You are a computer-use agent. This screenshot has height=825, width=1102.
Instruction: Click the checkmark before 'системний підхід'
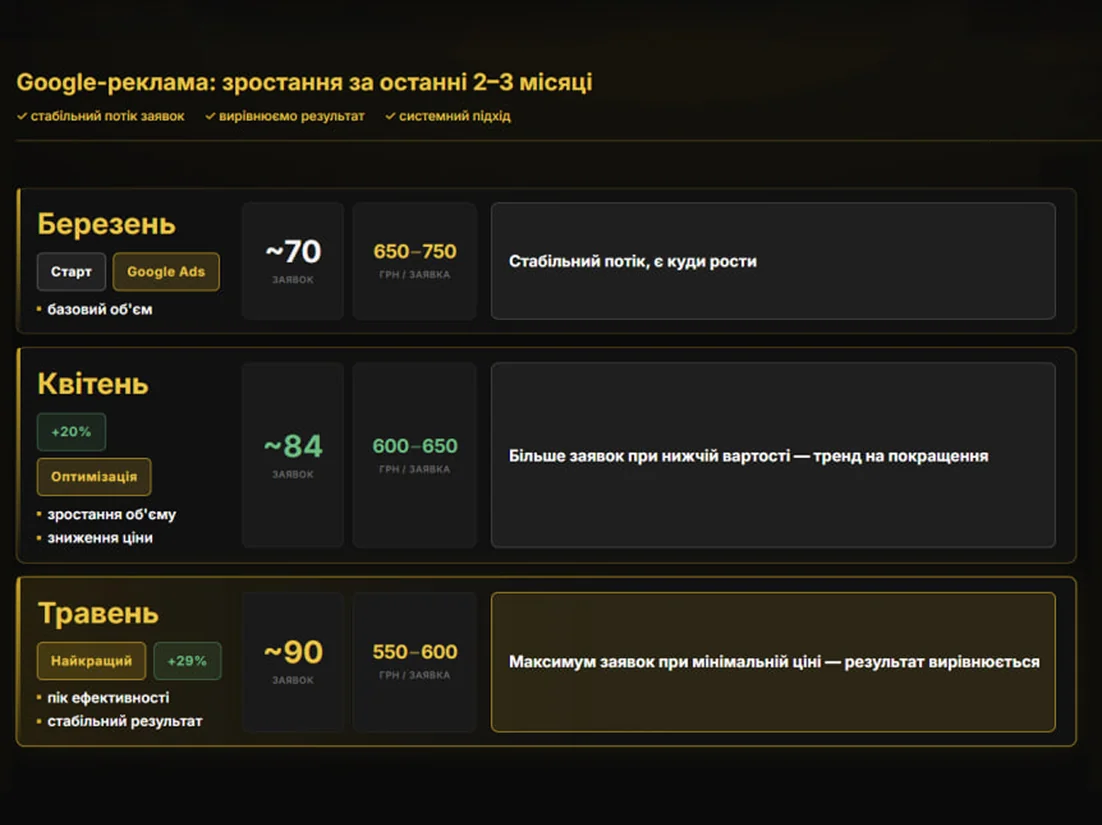(390, 116)
